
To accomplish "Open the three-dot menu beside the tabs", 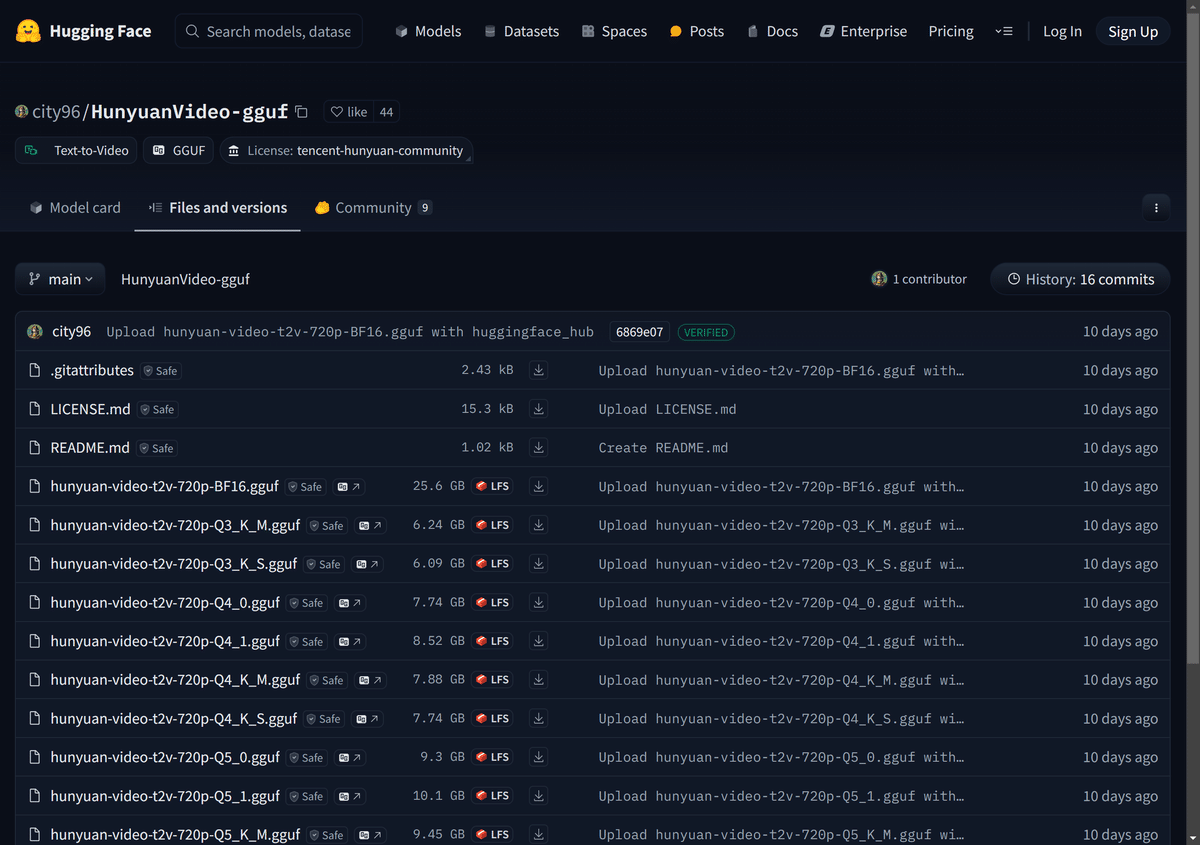I will 1156,208.
